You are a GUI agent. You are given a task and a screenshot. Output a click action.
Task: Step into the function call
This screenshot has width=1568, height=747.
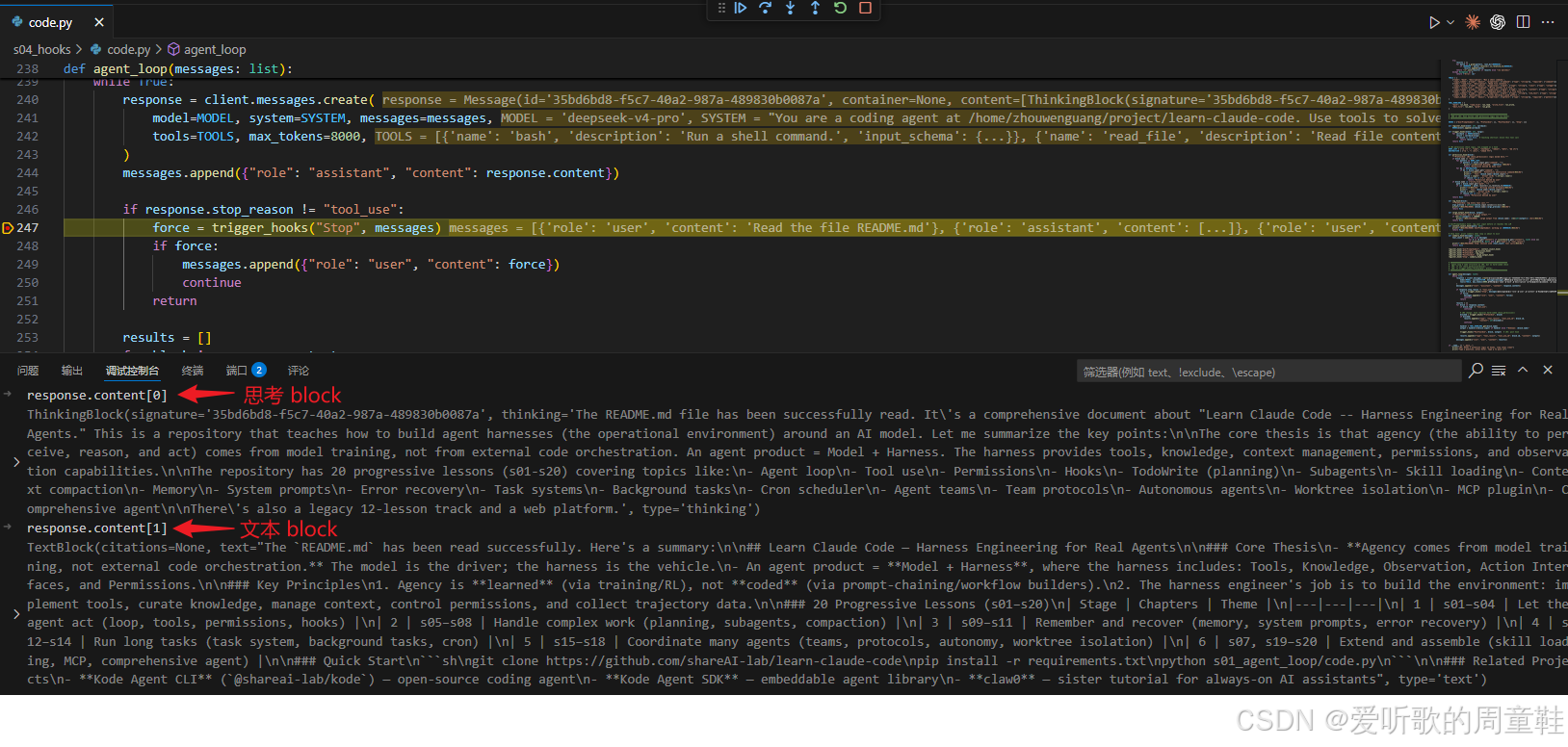(790, 8)
